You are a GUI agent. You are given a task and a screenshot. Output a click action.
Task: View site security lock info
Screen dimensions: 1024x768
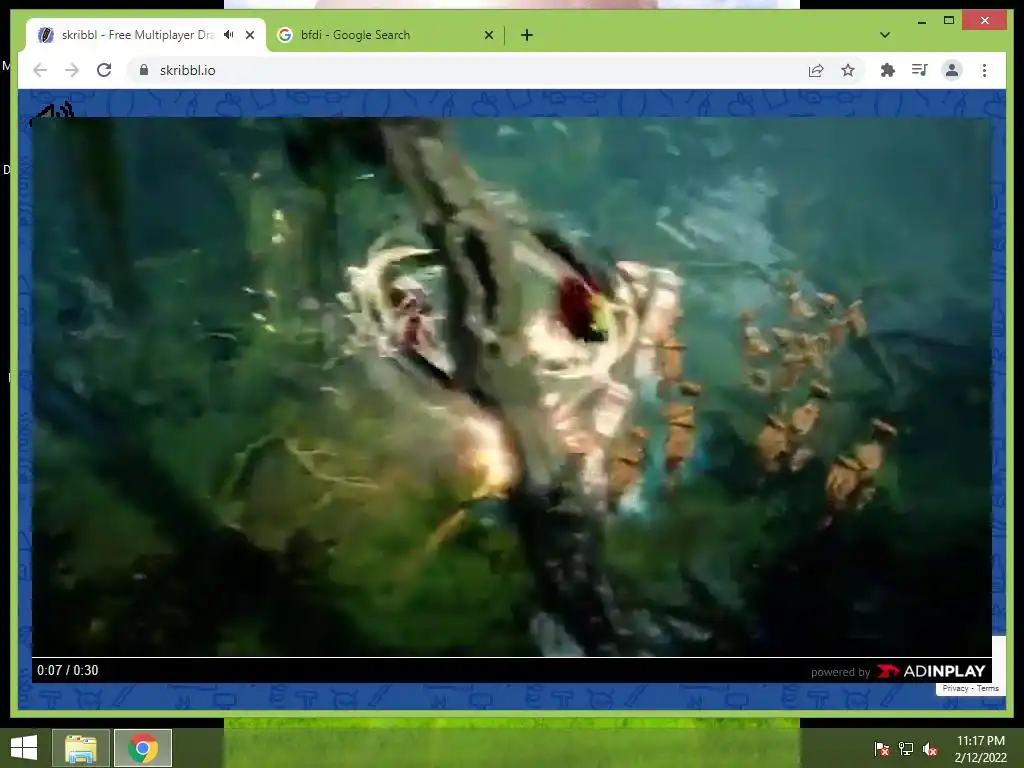click(144, 70)
